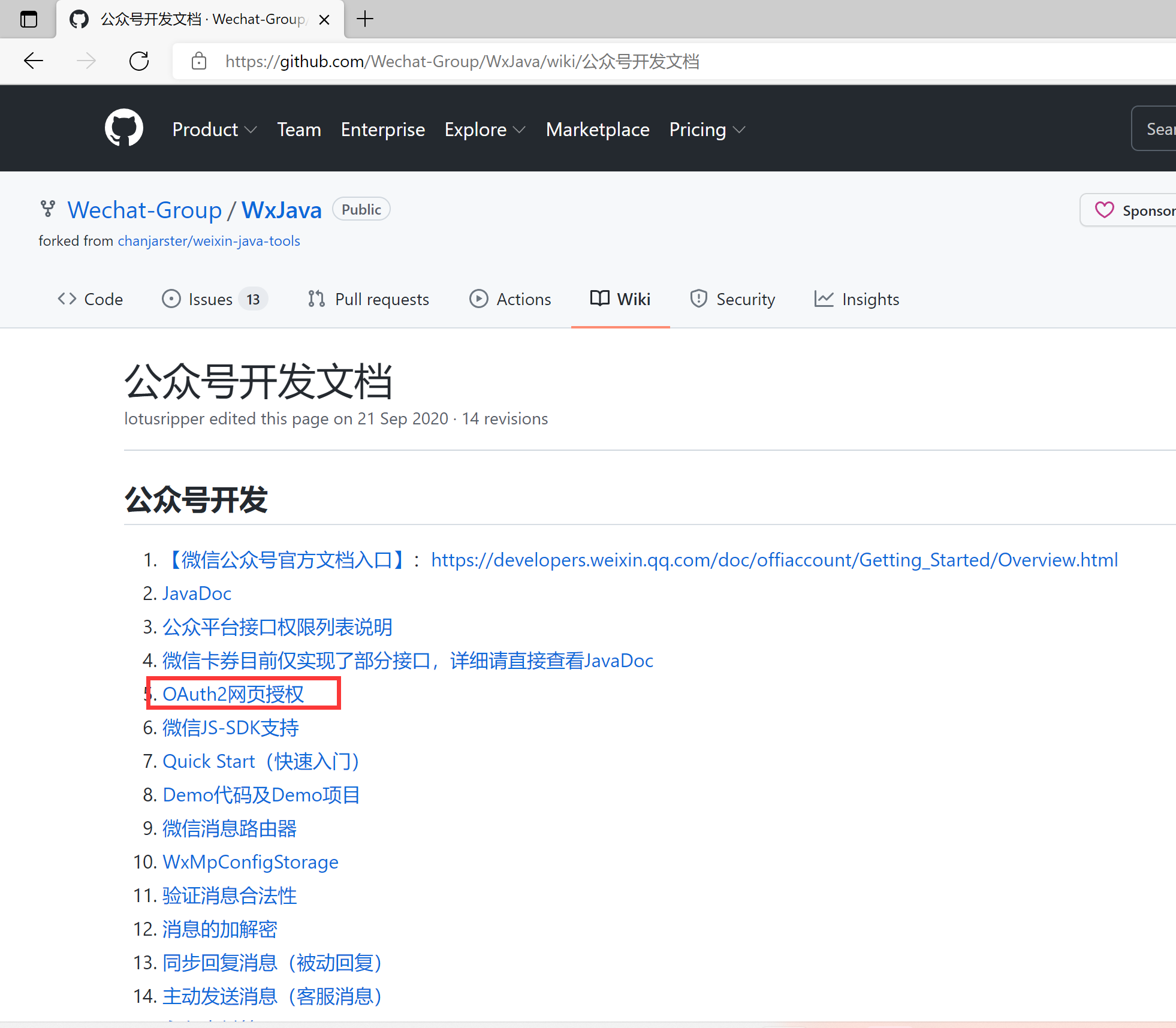Expand the Pricing dropdown menu
Screen dimensions: 1176x1028
pos(707,129)
